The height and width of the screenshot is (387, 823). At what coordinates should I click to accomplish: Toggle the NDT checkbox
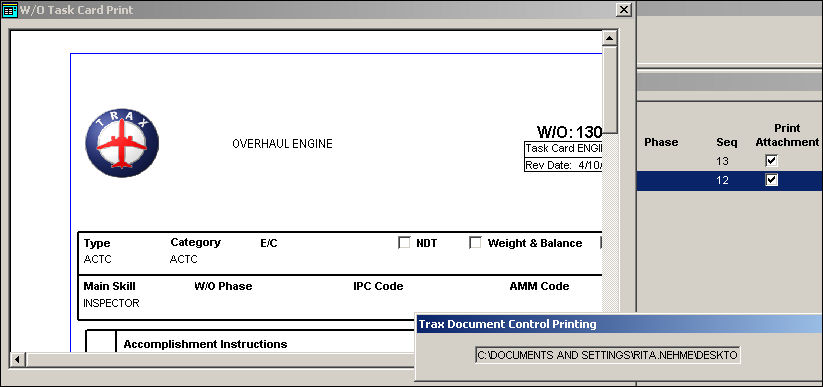[x=404, y=243]
